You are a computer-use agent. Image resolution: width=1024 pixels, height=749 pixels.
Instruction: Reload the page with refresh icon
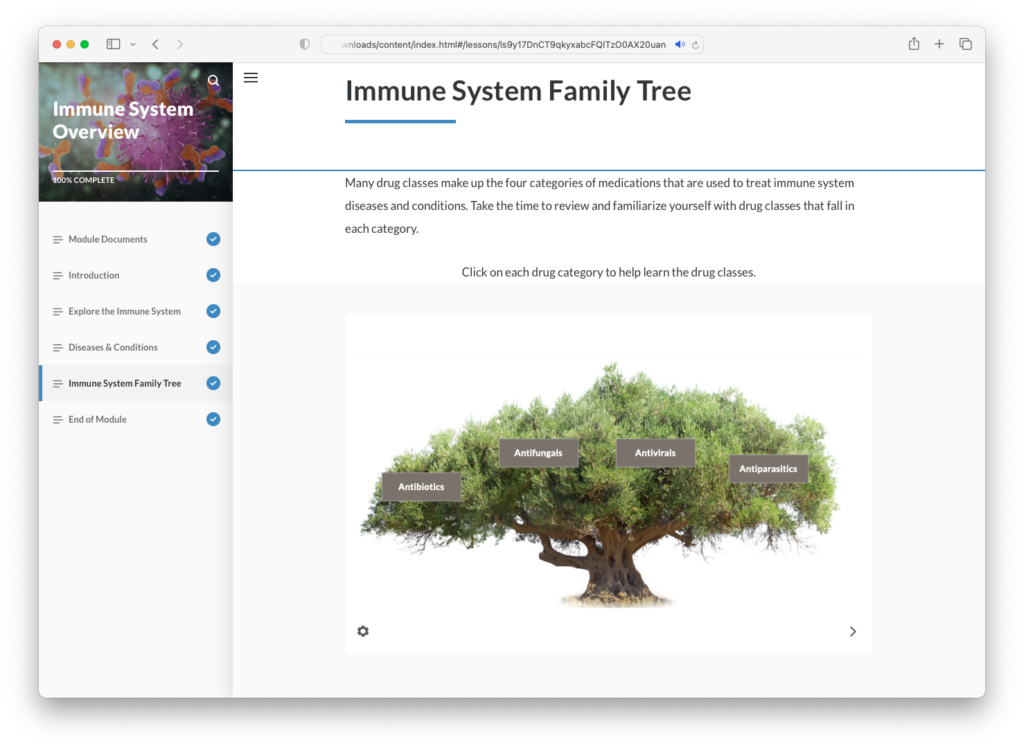pyautogui.click(x=696, y=44)
